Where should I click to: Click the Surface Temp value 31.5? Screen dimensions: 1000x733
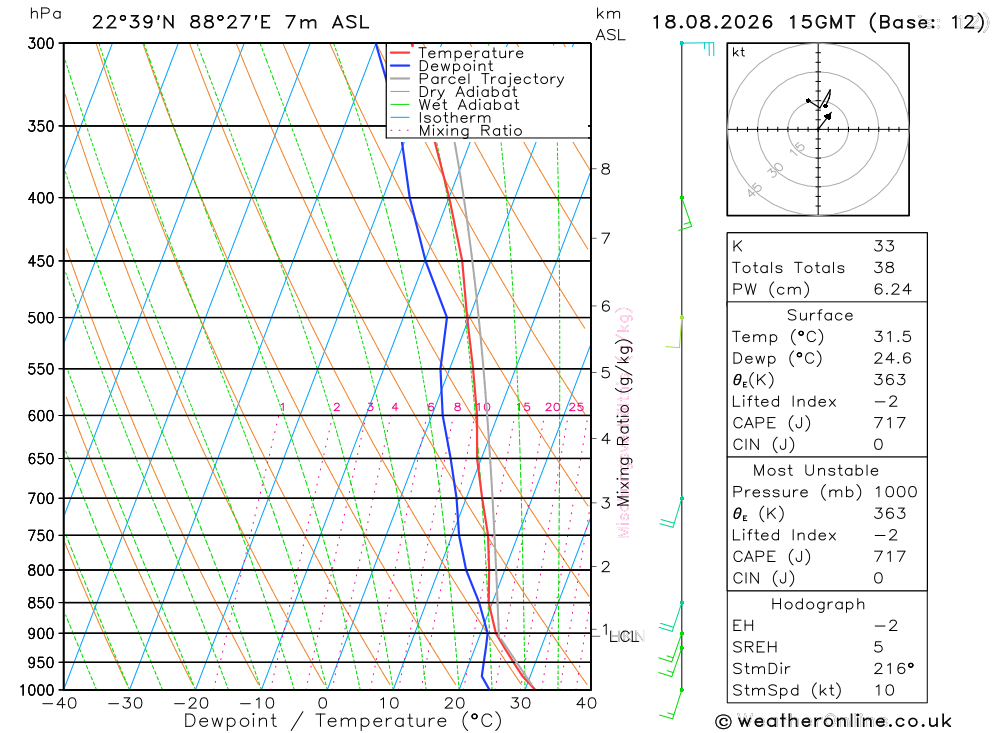(892, 336)
